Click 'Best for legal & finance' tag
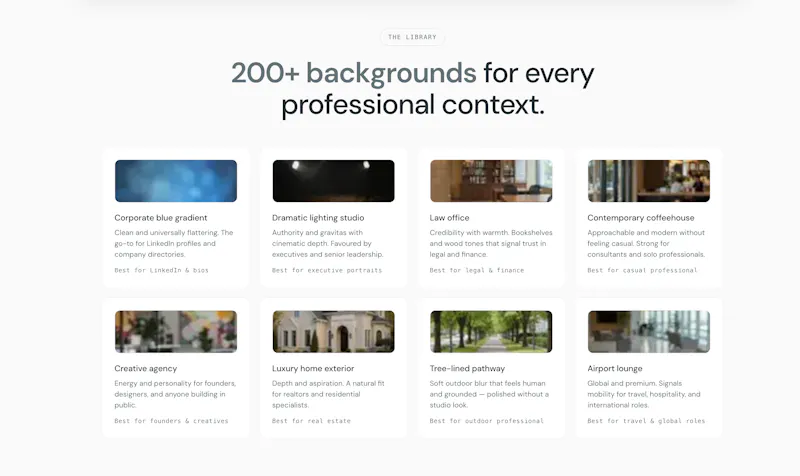 point(477,270)
